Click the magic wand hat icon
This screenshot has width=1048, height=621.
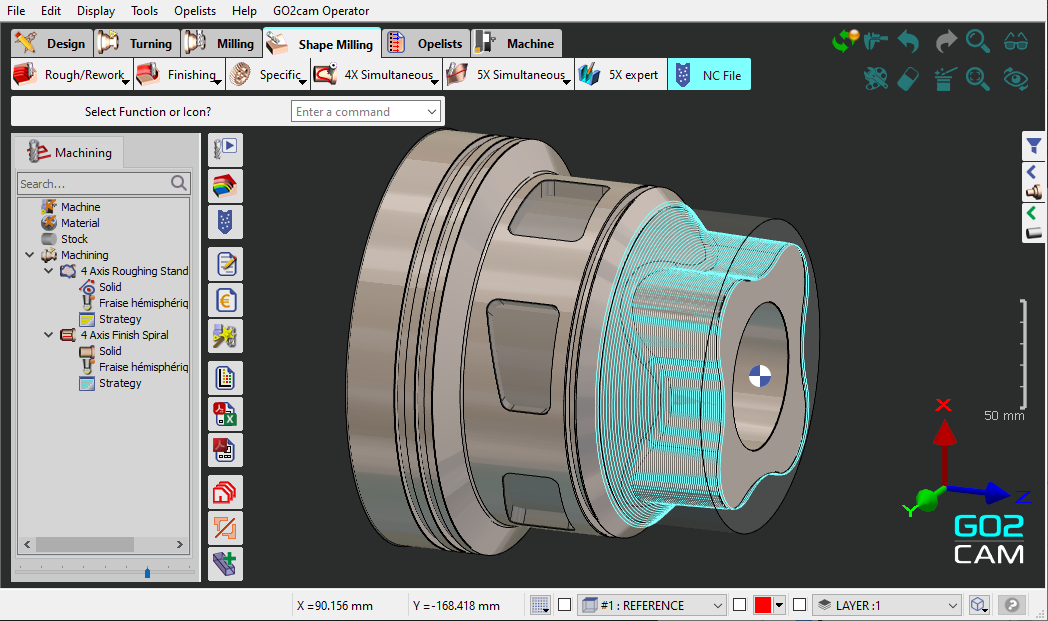(945, 79)
